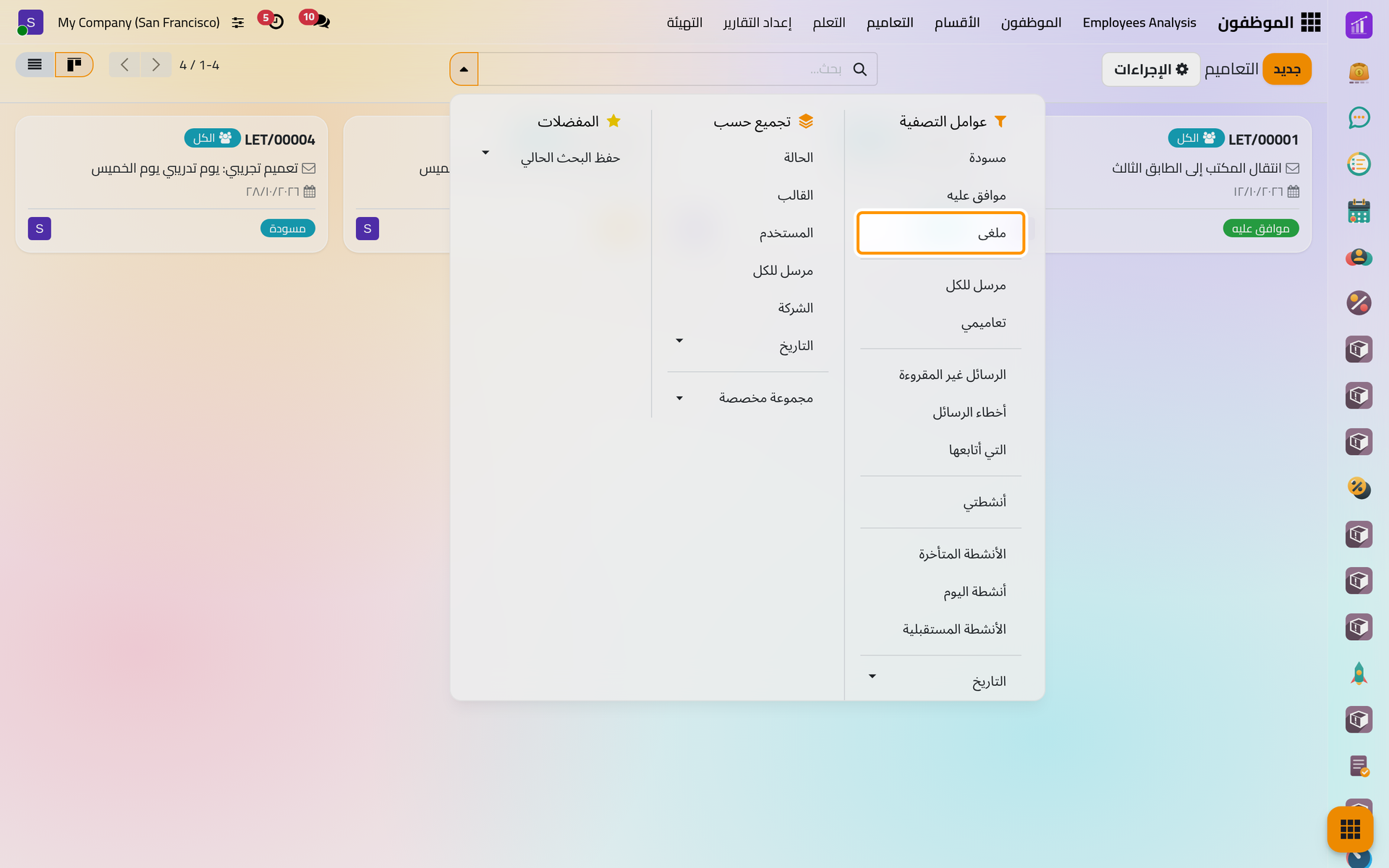Image resolution: width=1389 pixels, height=868 pixels.
Task: Open the discuss chat sidebar icon
Action: 1359,118
